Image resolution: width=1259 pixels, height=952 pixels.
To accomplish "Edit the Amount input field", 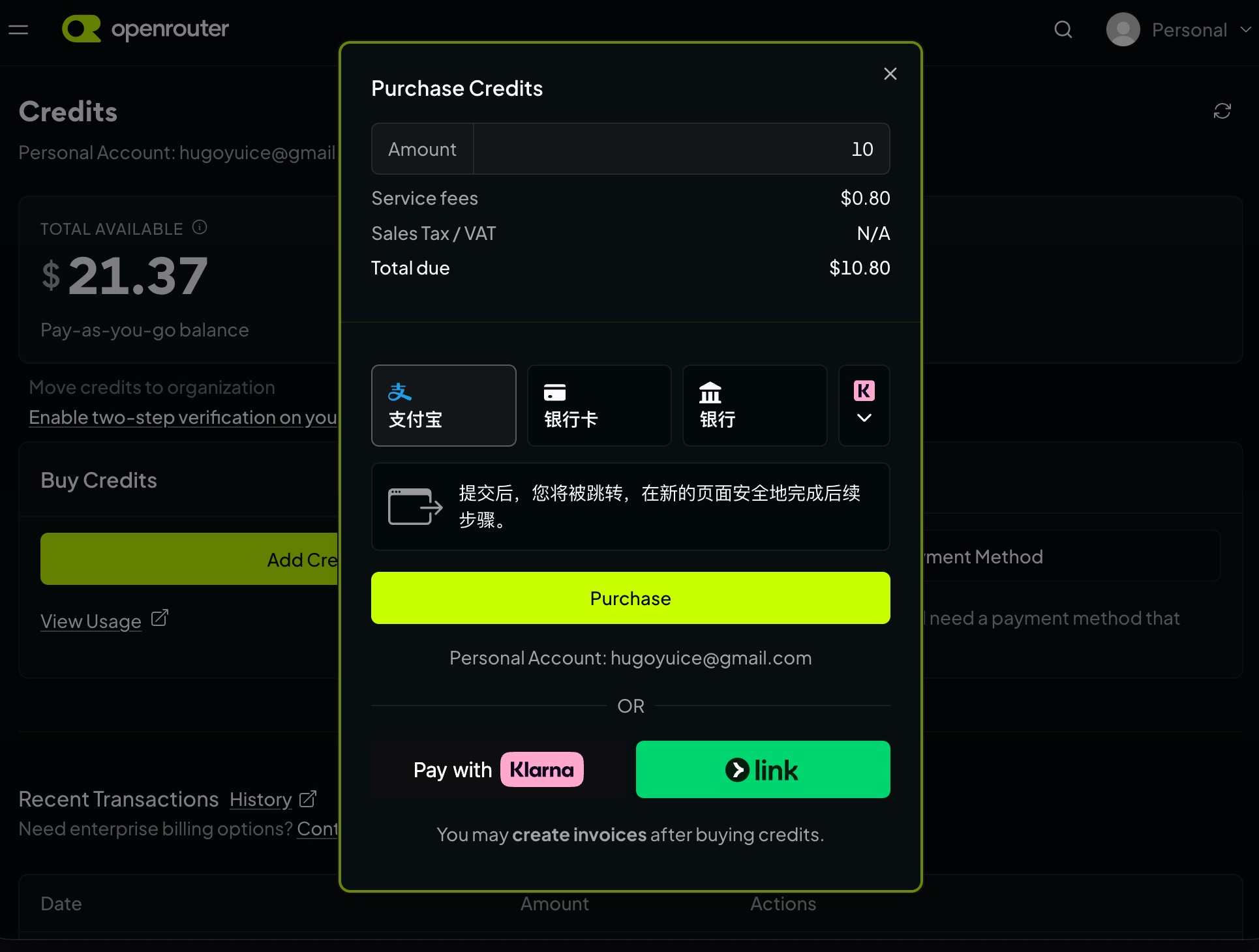I will (x=682, y=149).
